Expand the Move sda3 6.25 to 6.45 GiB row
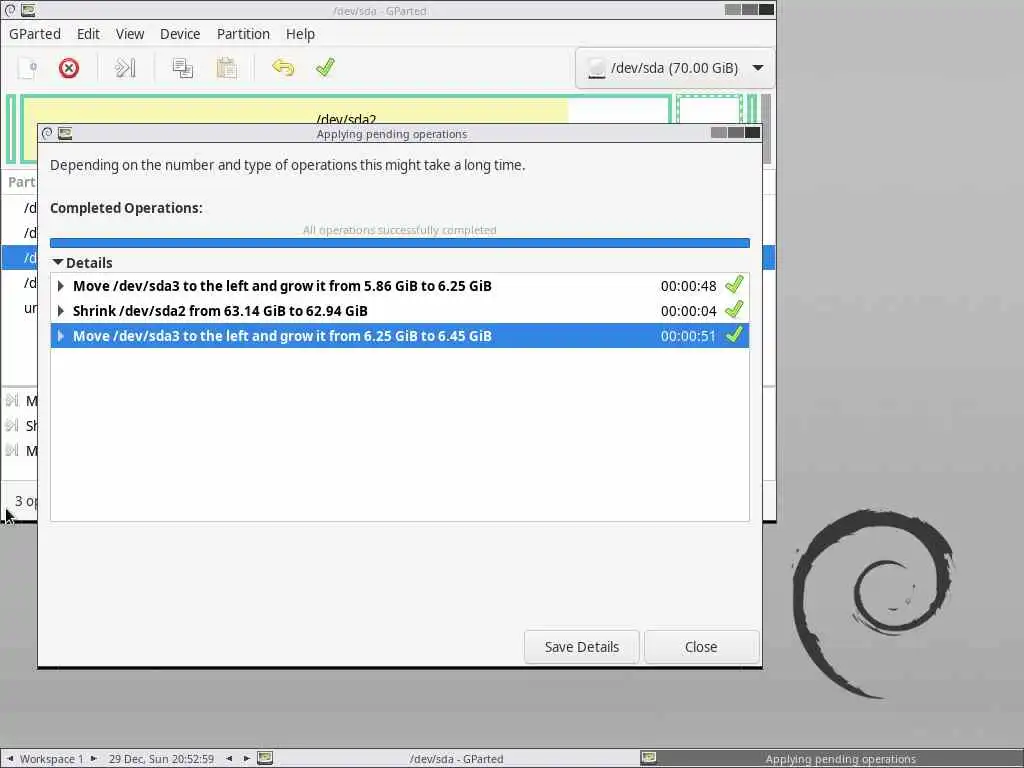Viewport: 1024px width, 768px height. click(x=61, y=336)
